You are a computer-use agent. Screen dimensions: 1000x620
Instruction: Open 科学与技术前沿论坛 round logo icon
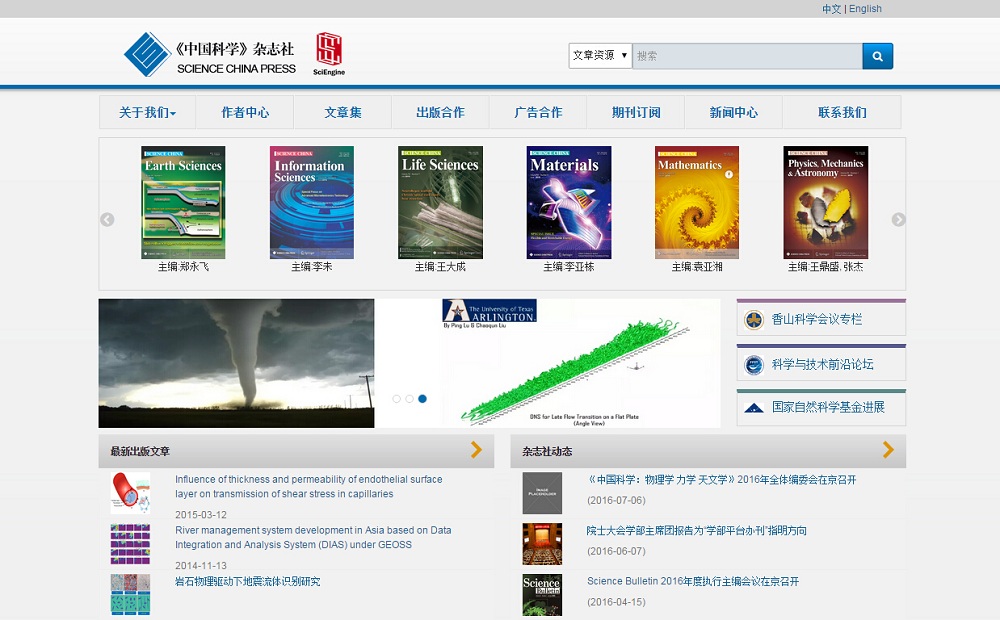(754, 365)
